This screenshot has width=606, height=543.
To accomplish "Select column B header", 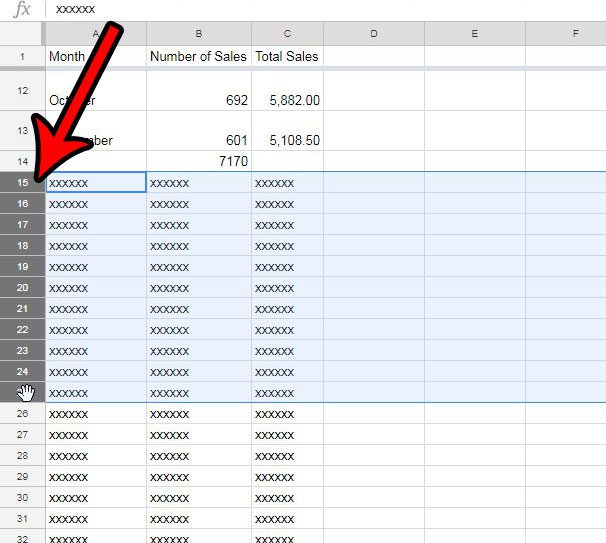I will 199,34.
